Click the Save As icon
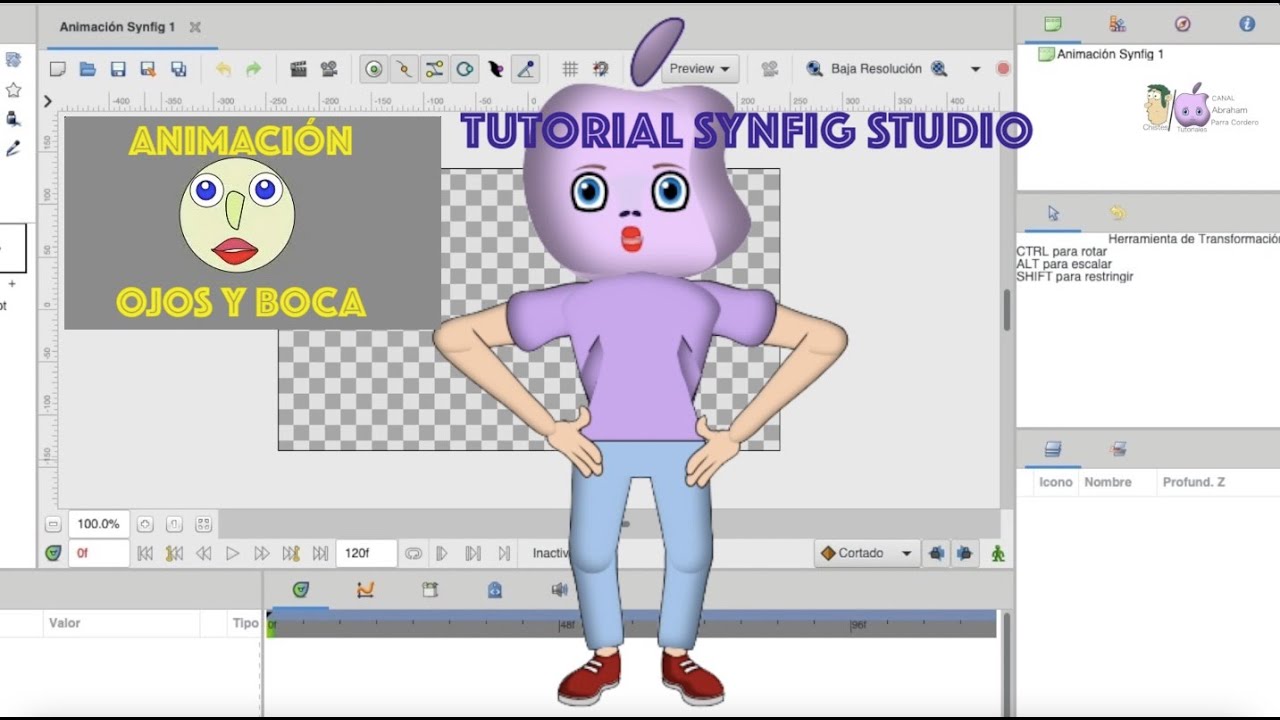 [148, 69]
